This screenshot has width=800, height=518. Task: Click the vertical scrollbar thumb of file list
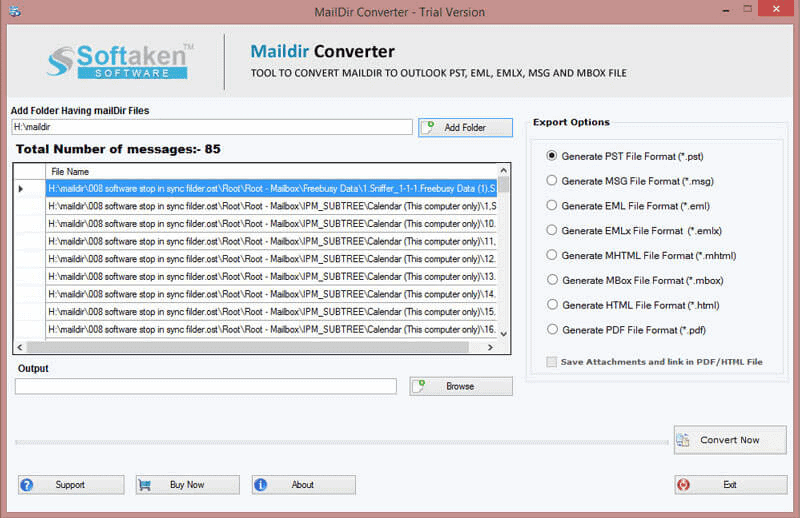click(504, 184)
